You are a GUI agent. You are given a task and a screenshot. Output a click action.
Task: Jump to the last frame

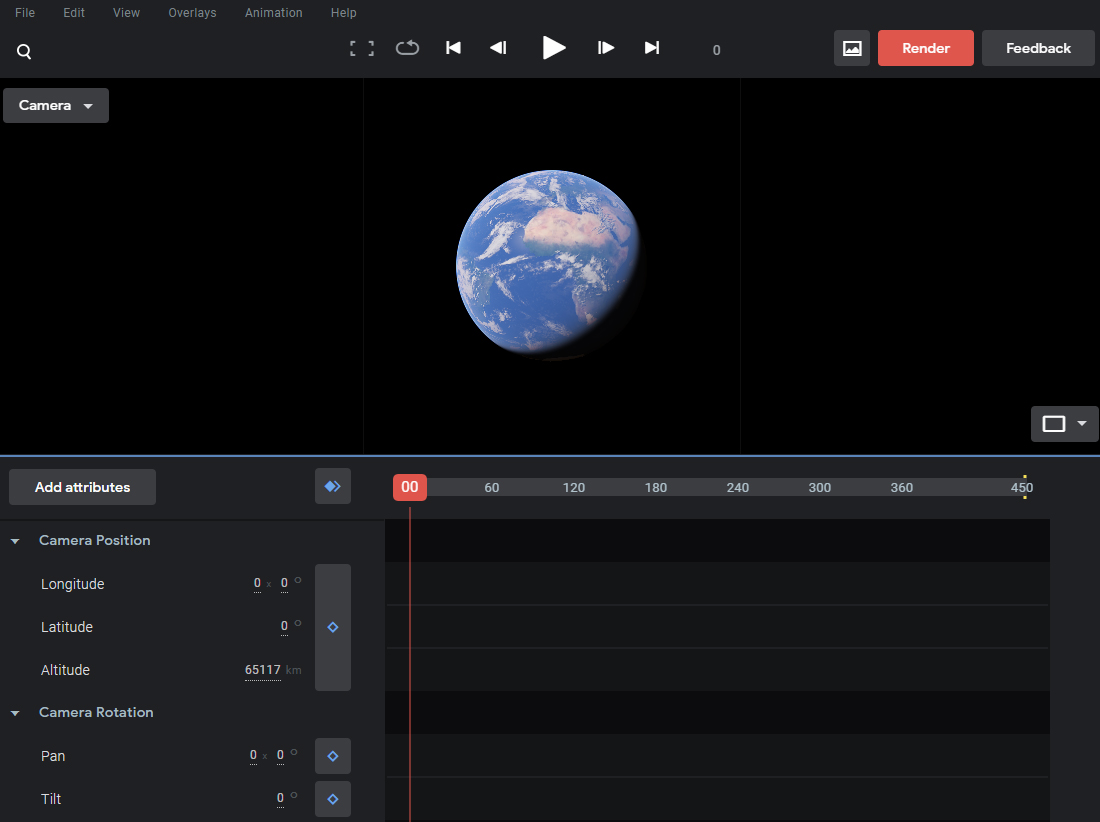tap(652, 48)
